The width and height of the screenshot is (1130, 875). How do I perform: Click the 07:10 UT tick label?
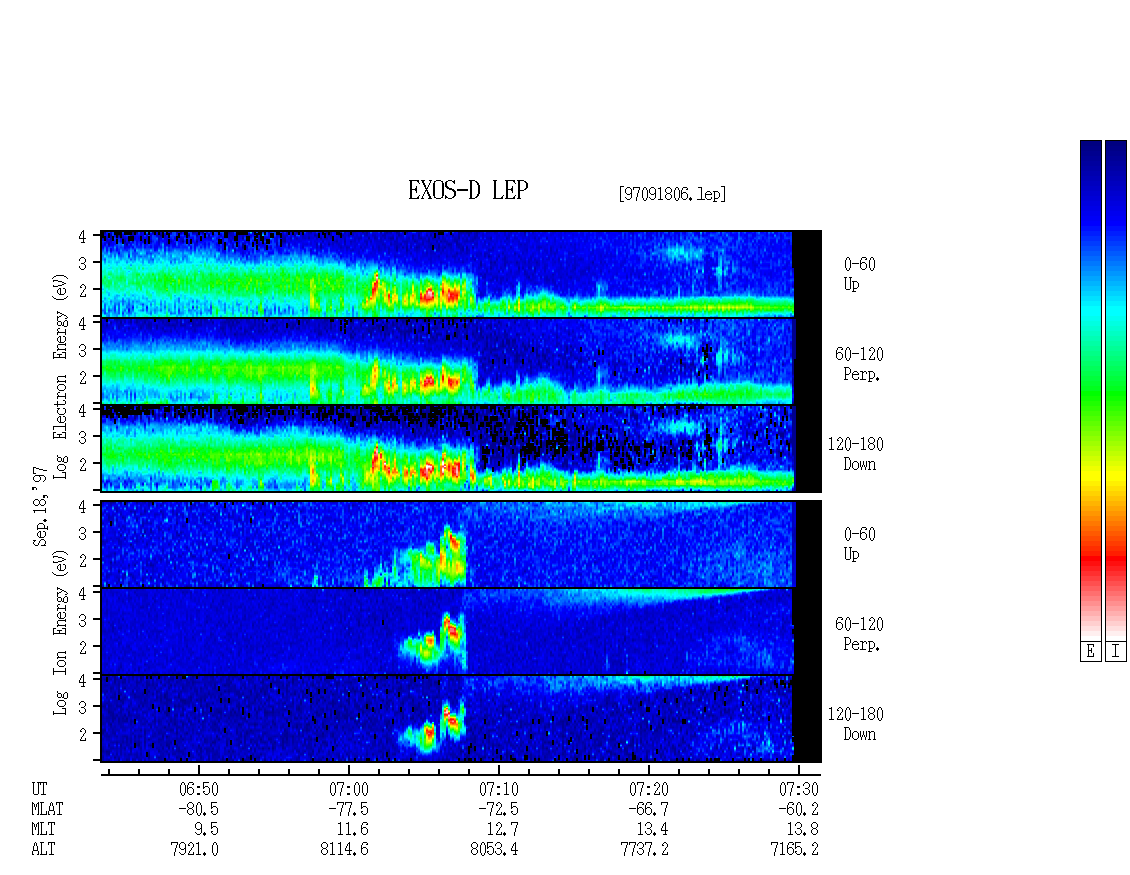(499, 789)
